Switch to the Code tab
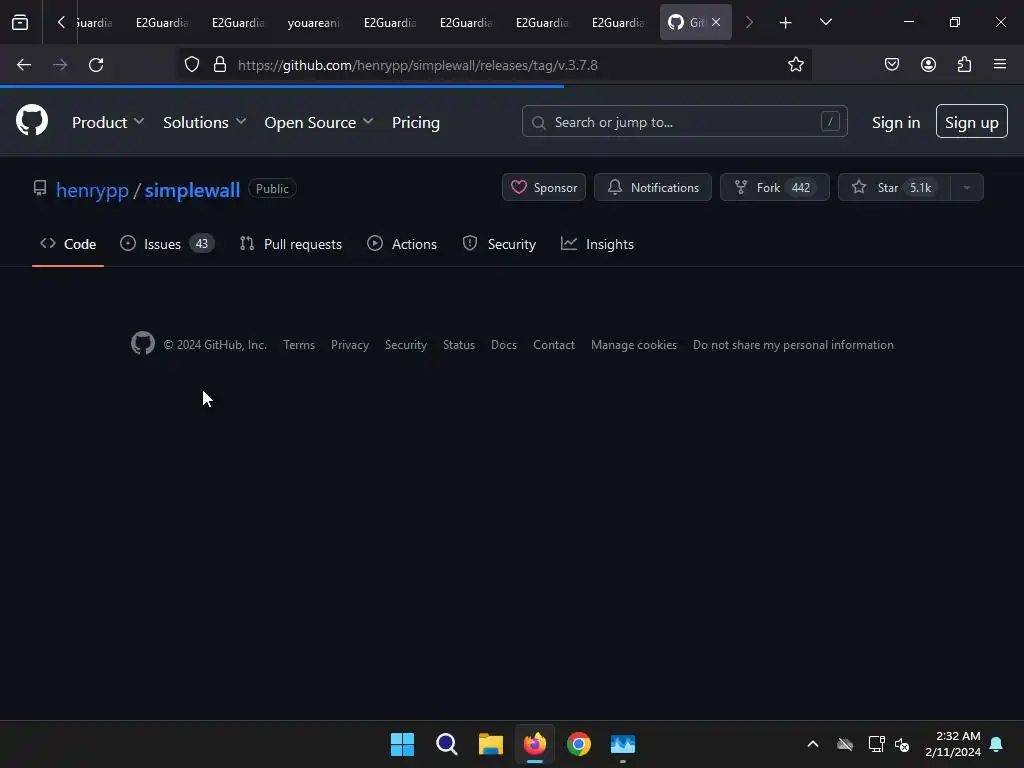 [68, 244]
